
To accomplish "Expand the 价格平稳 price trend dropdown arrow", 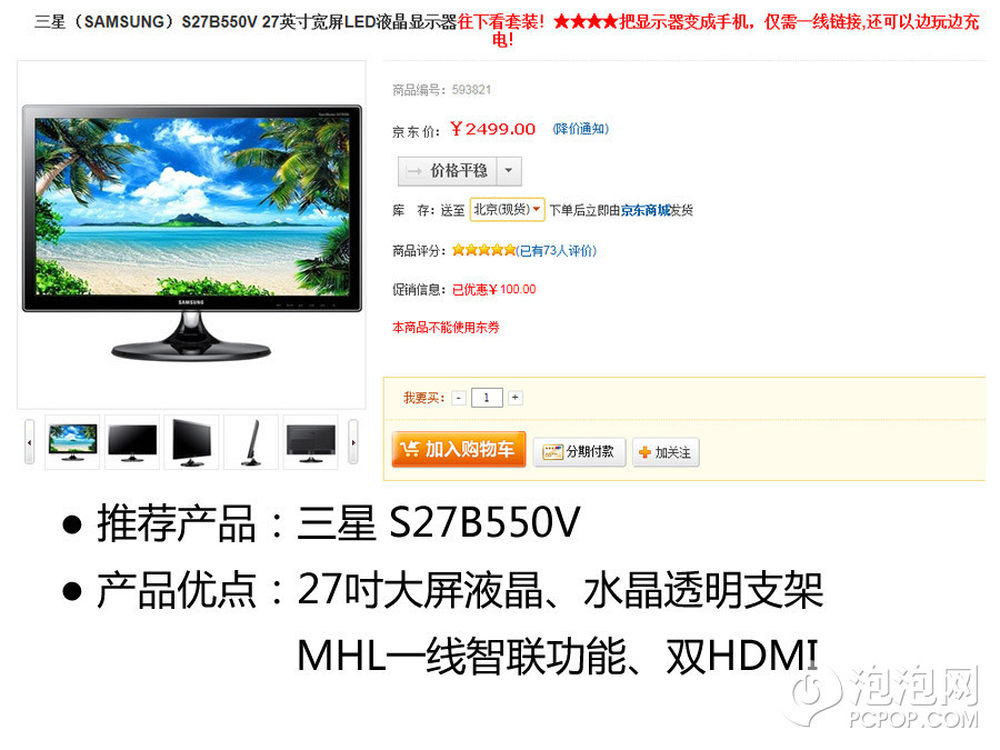I will (x=509, y=171).
